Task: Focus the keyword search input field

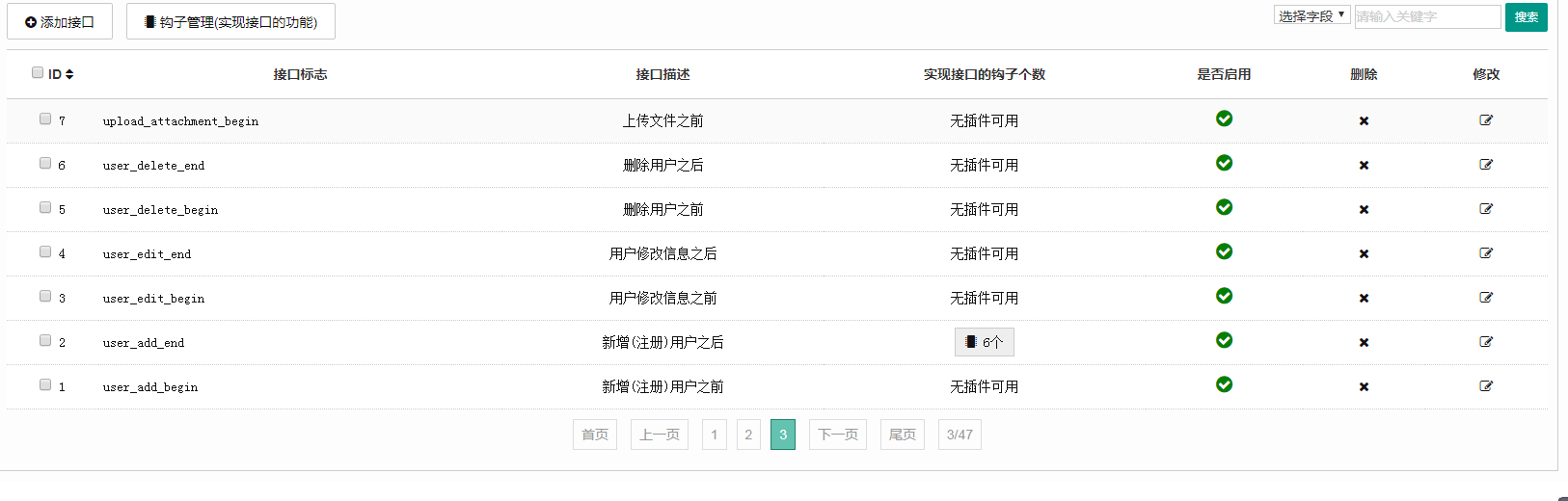Action: 1427,16
